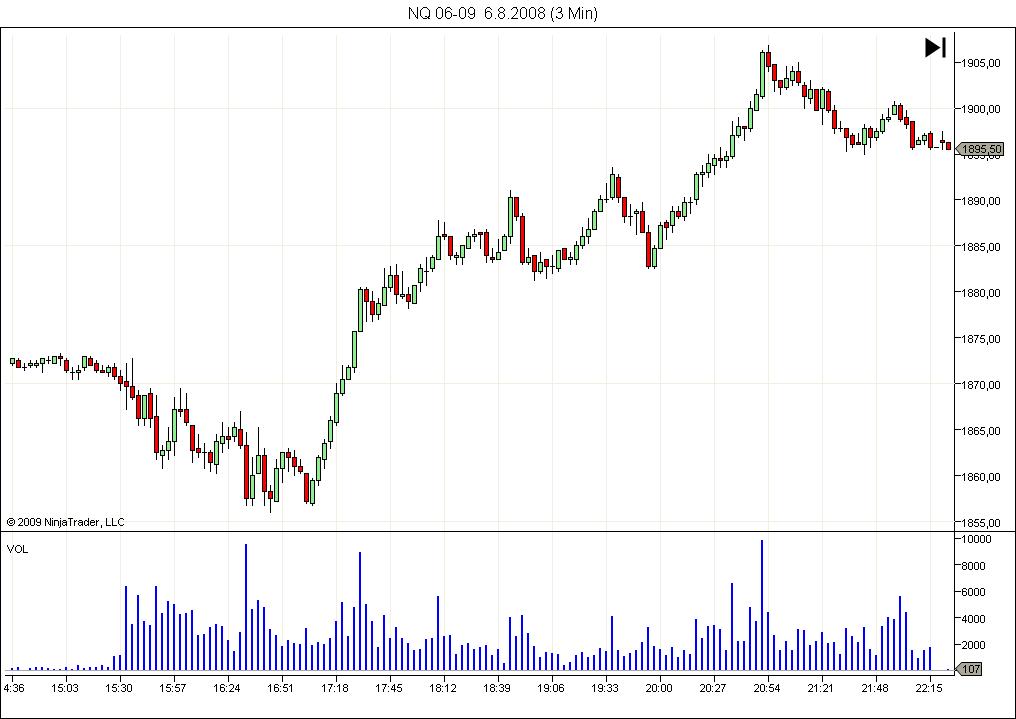Click the 20:27 time axis label
The image size is (1016, 719).
coord(713,688)
